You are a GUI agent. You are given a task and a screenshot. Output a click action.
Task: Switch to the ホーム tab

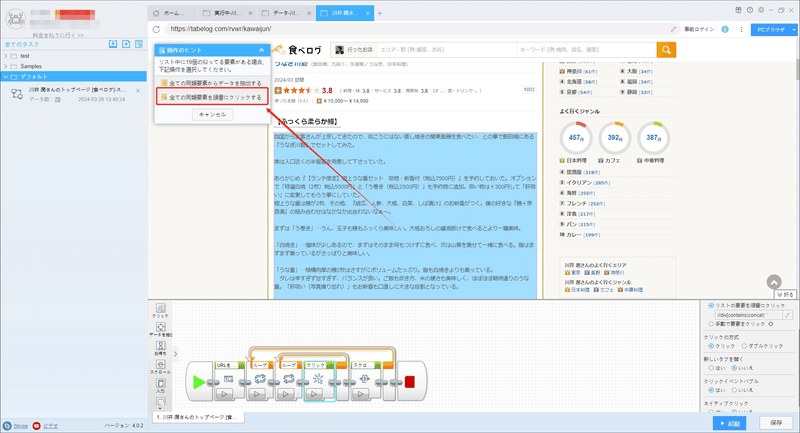pos(173,13)
